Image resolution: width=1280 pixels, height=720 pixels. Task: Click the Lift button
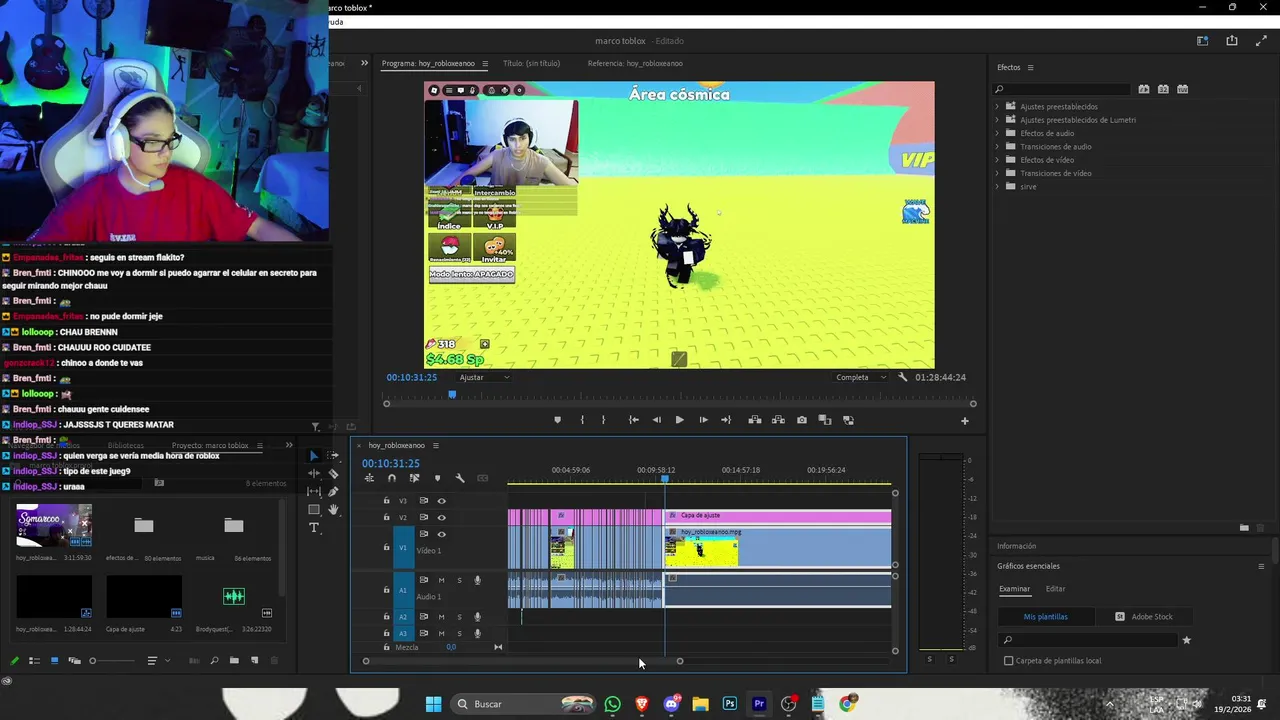coord(755,420)
